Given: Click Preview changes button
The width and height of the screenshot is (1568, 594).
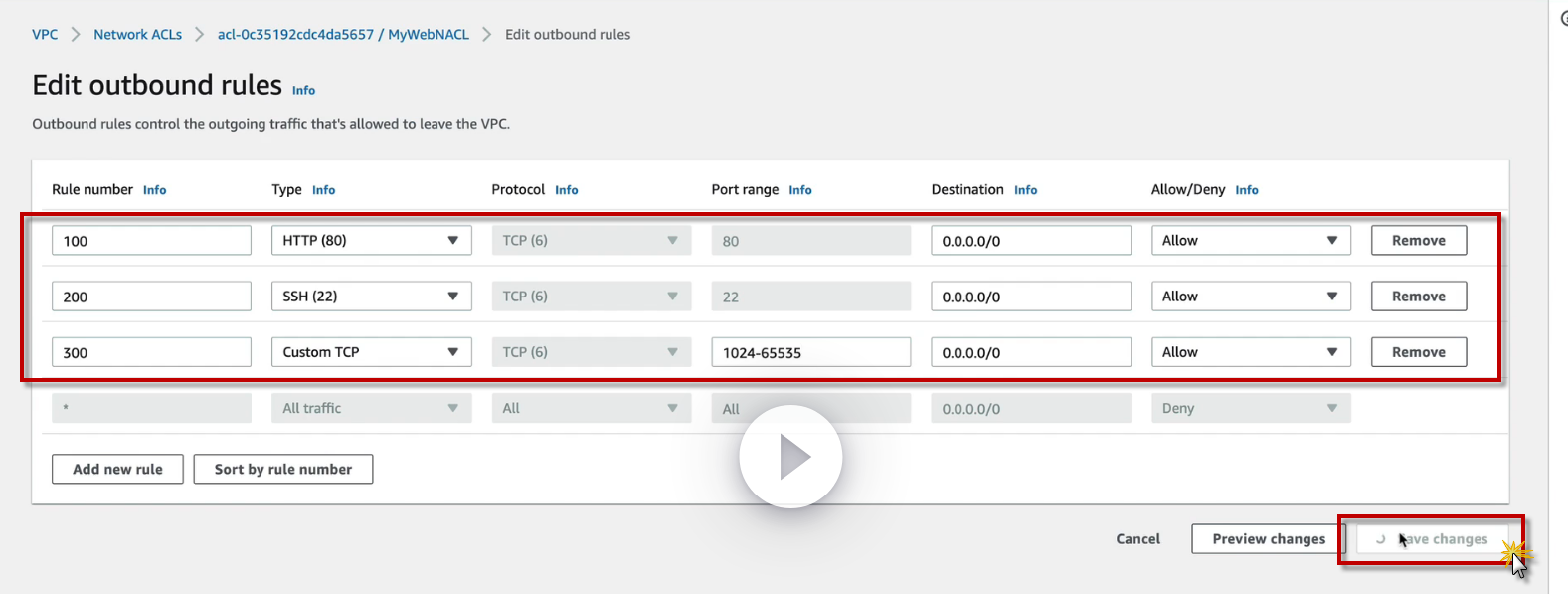Looking at the screenshot, I should pyautogui.click(x=1268, y=539).
